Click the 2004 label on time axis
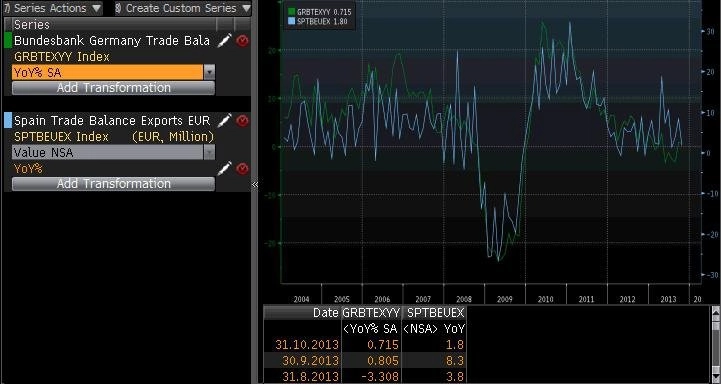Screen dimensions: 721x384 [x=301, y=299]
